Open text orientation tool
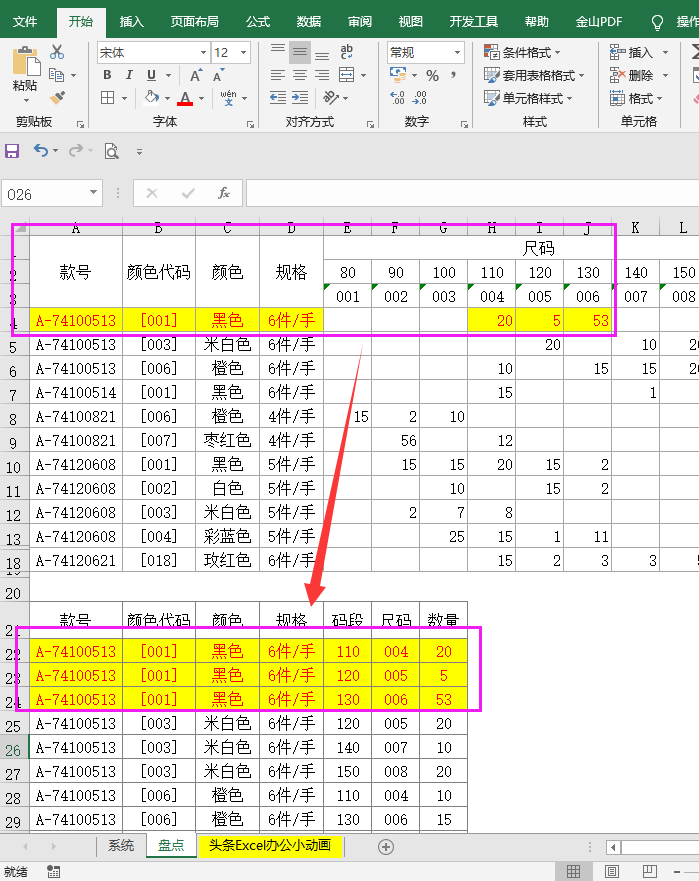 click(x=331, y=98)
